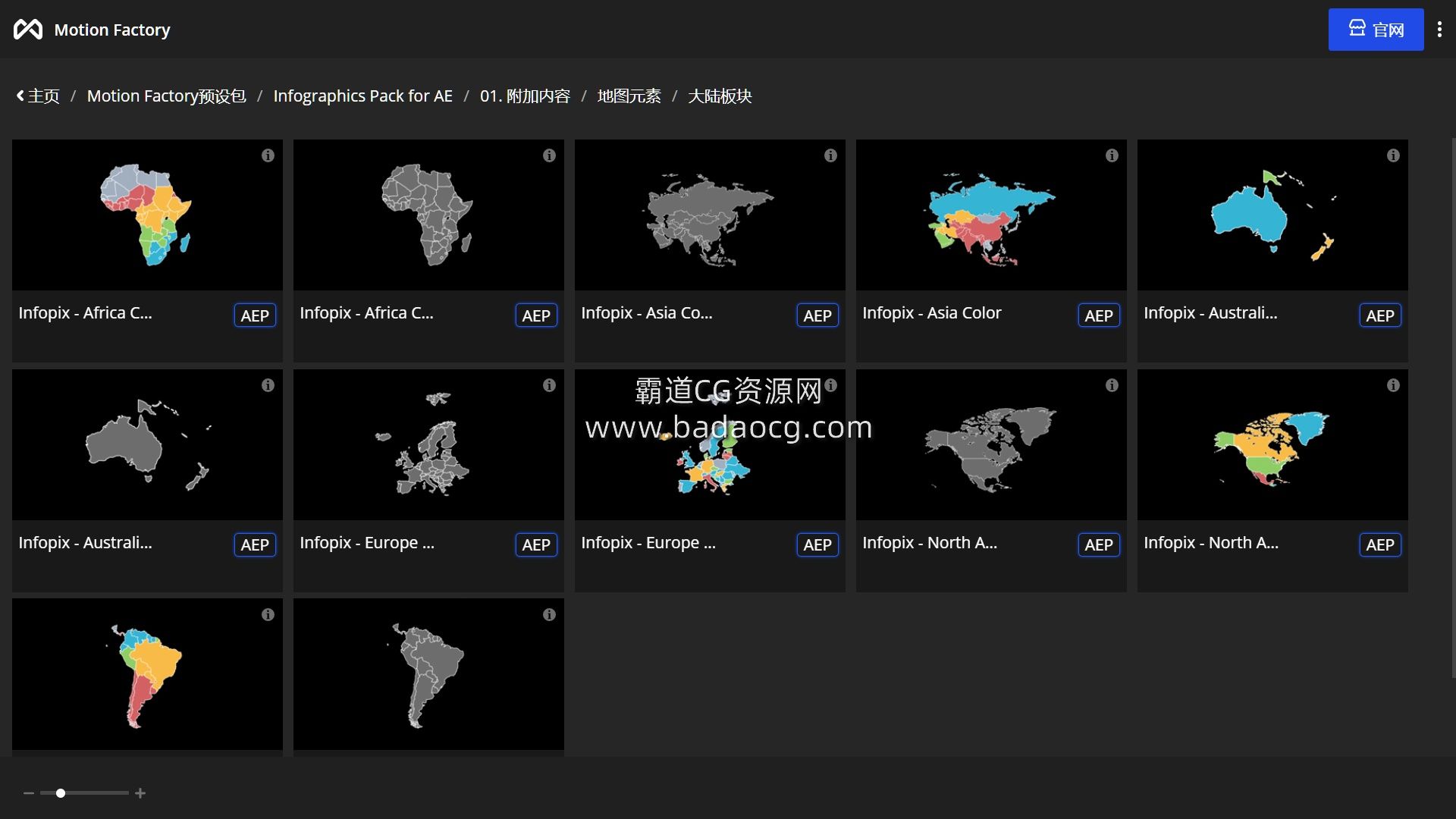The image size is (1456, 819).
Task: Select the 大陆板块 breadcrumb item
Action: point(720,96)
